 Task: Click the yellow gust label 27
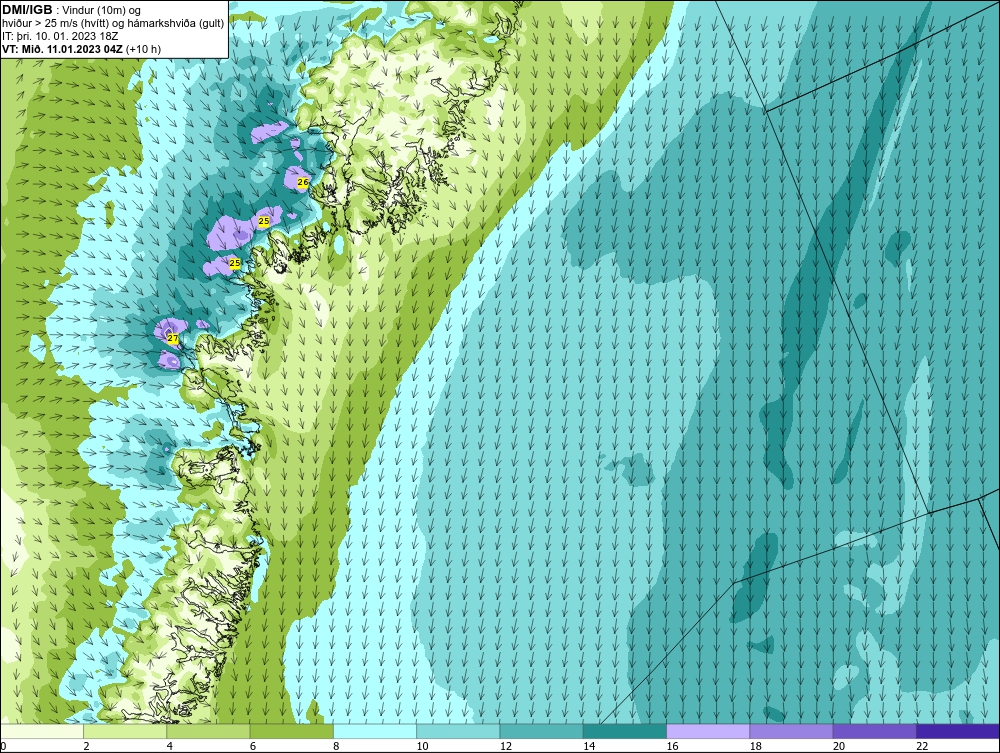tap(172, 339)
